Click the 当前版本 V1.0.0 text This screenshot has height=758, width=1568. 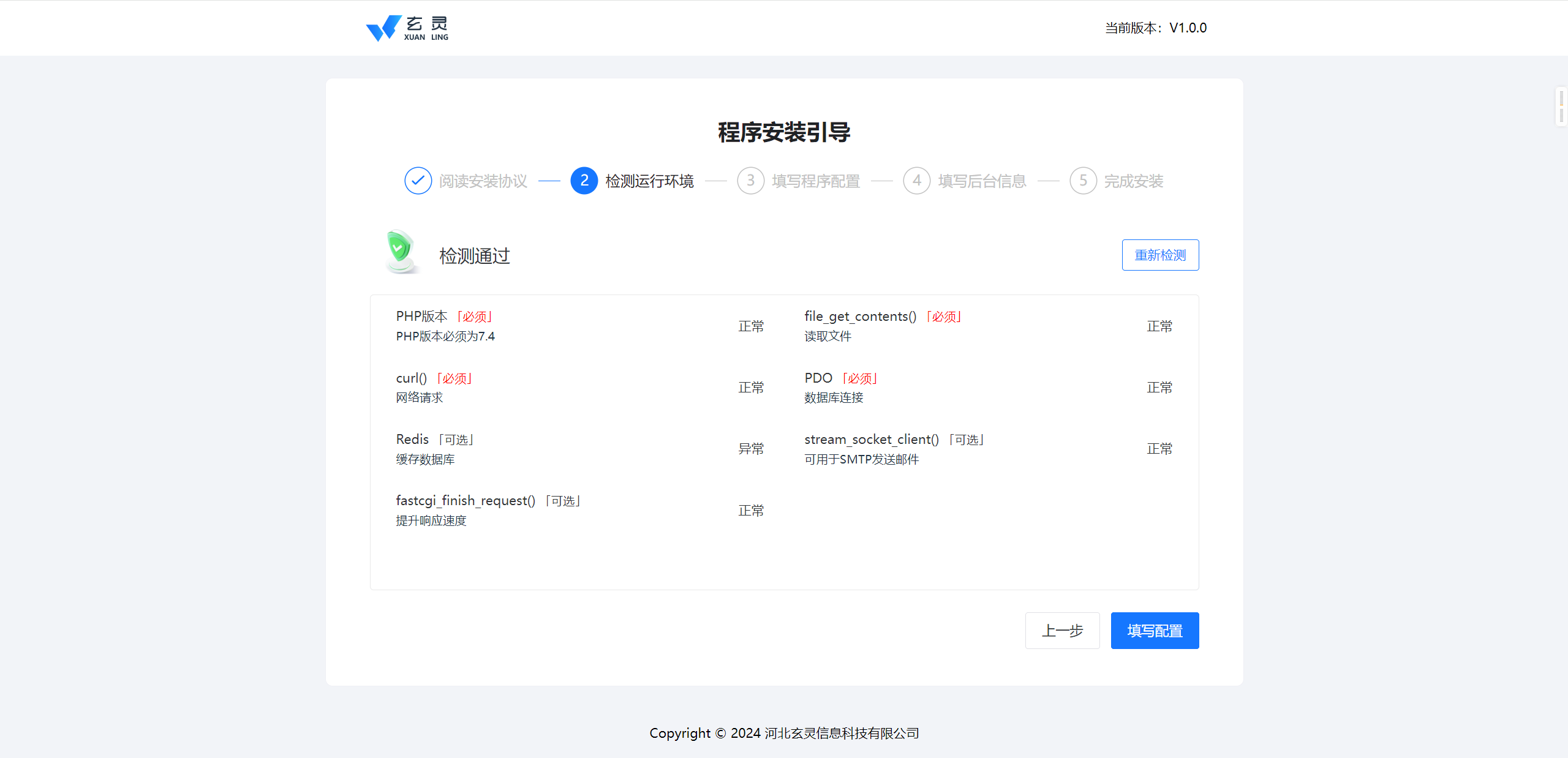click(x=1155, y=28)
